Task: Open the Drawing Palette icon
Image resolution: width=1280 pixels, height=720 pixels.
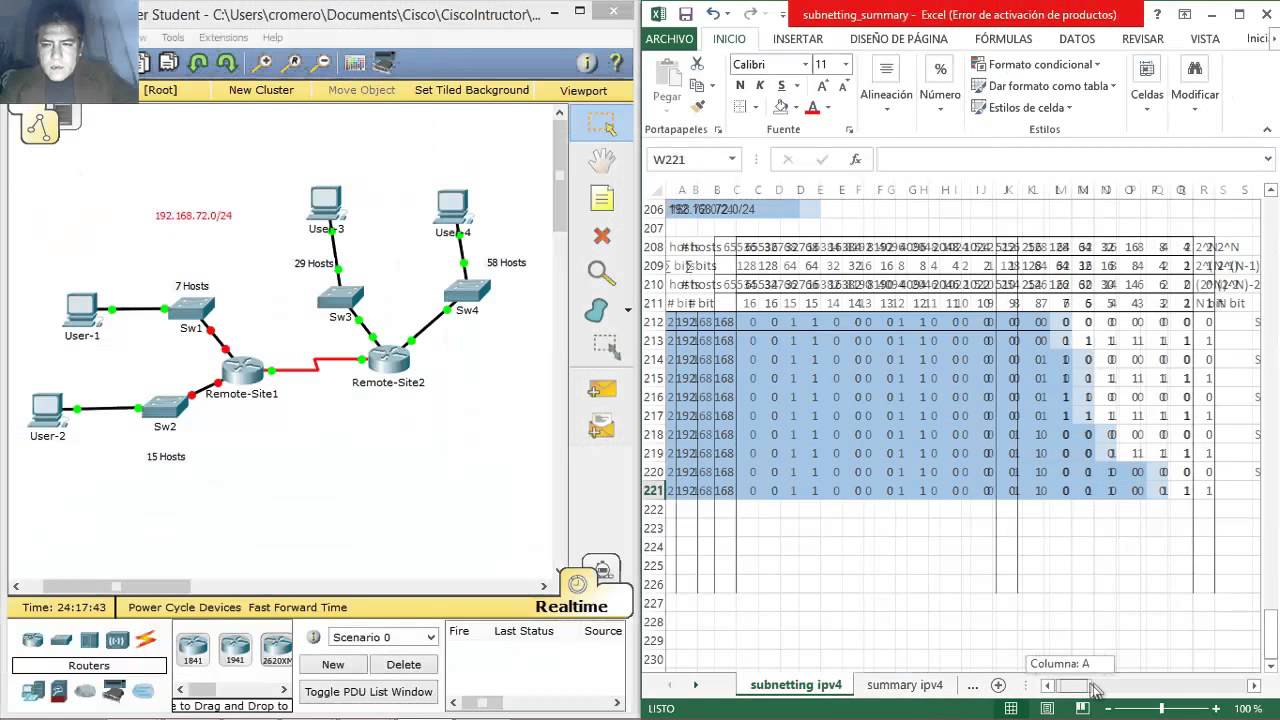Action: pos(355,63)
